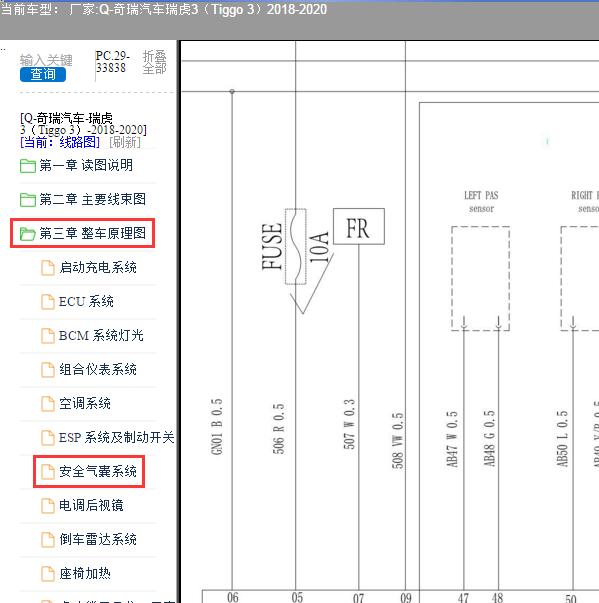Click document icon beside 组合仪表系统

click(x=48, y=370)
